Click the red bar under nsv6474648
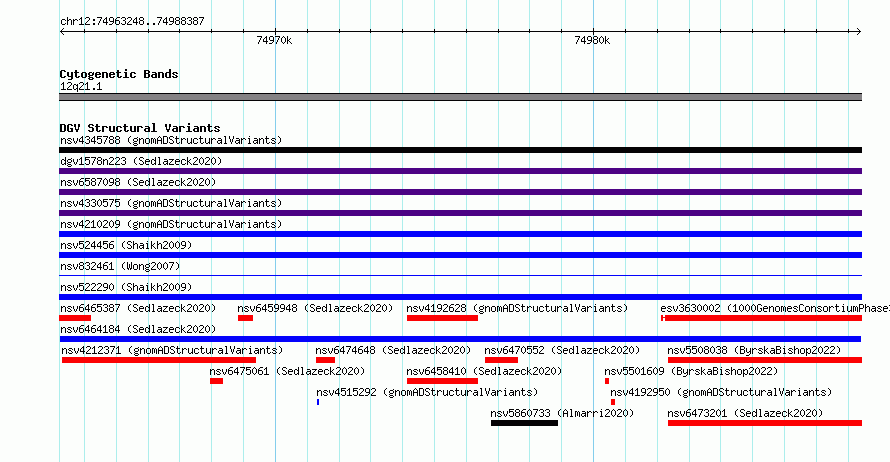This screenshot has width=890, height=462. tap(325, 360)
